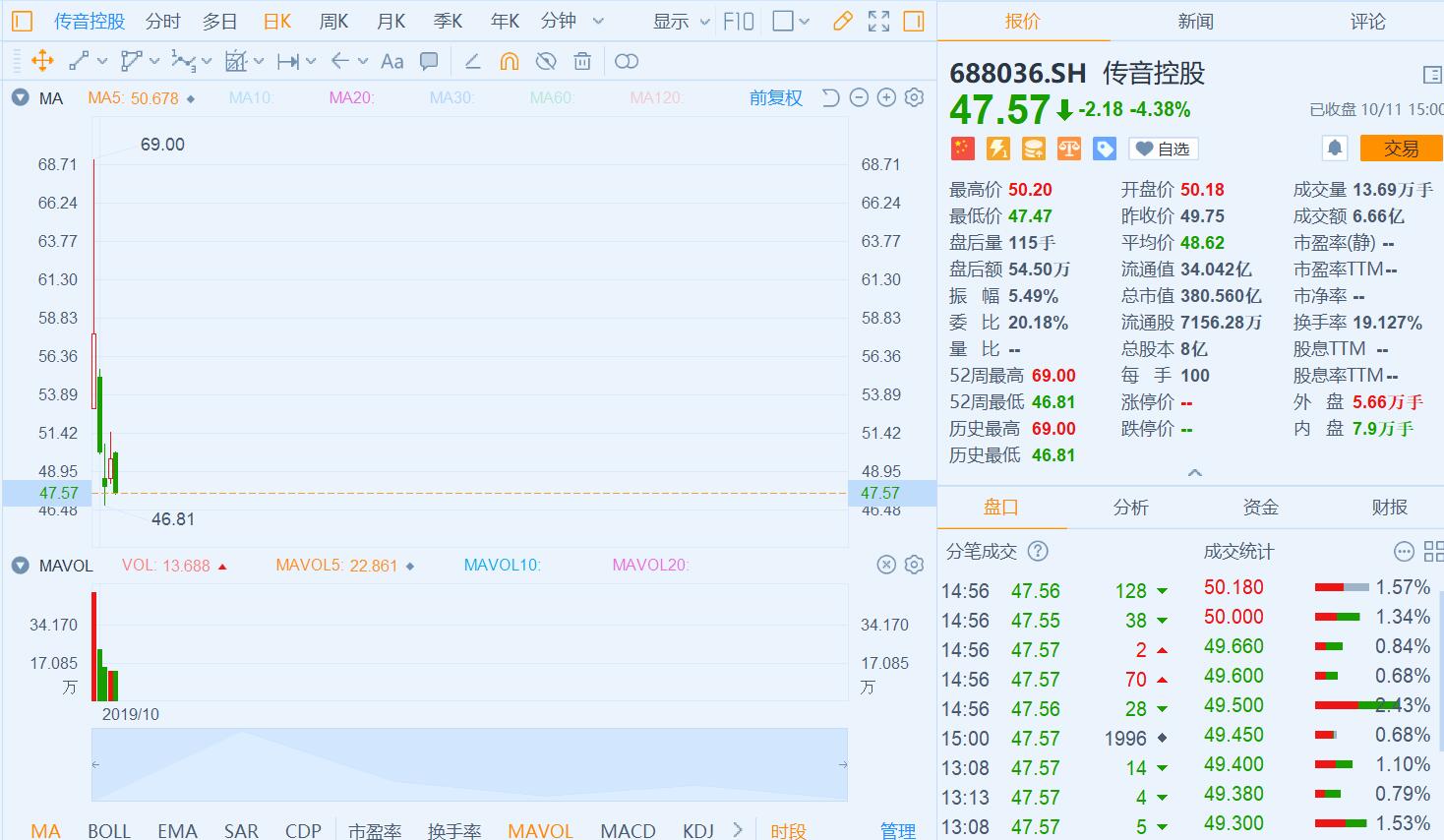Expand wave tool options arrow
This screenshot has height=840, width=1444.
click(207, 62)
